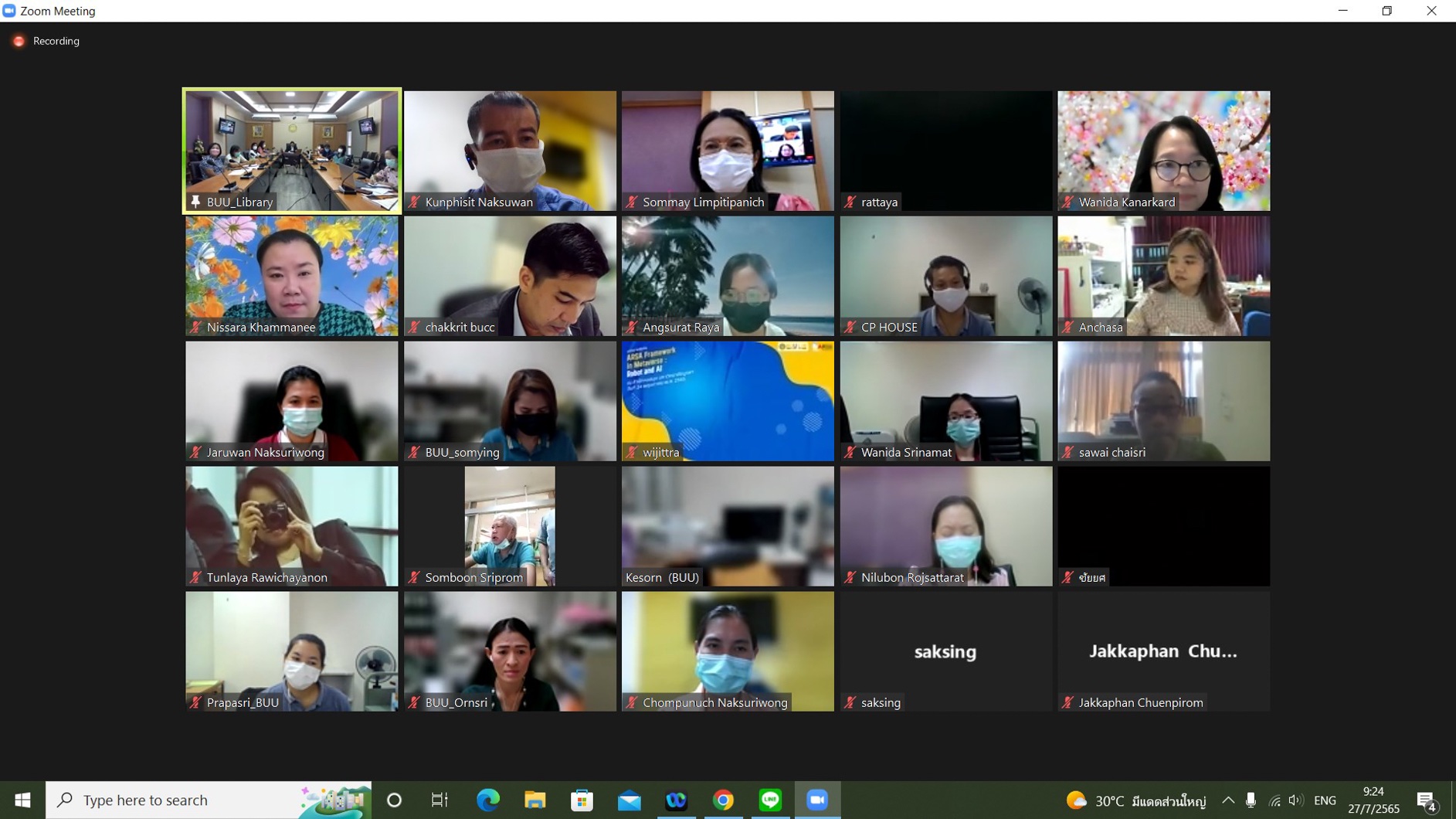
Task: Toggle the system volume speaker icon
Action: [x=1295, y=800]
